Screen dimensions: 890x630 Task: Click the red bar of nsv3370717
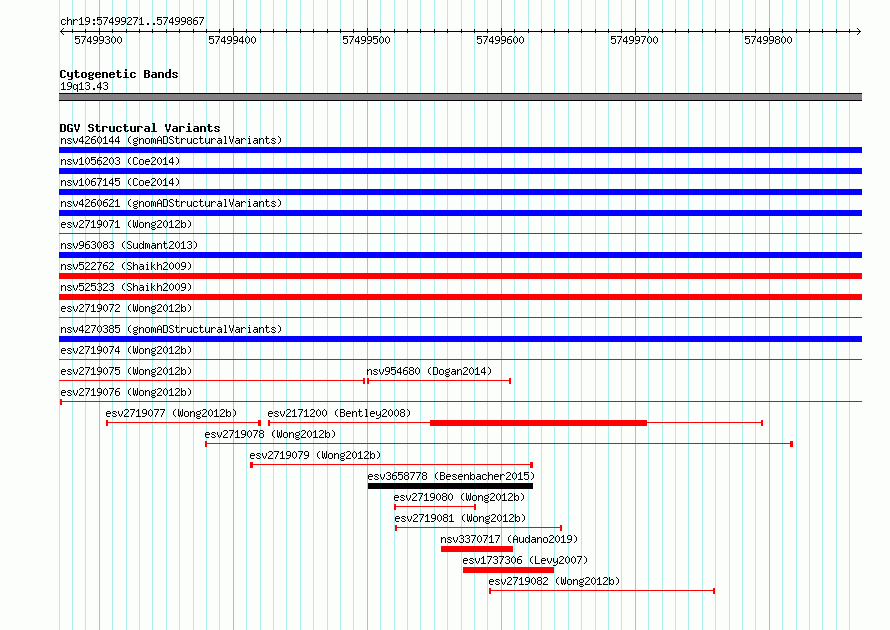click(477, 549)
